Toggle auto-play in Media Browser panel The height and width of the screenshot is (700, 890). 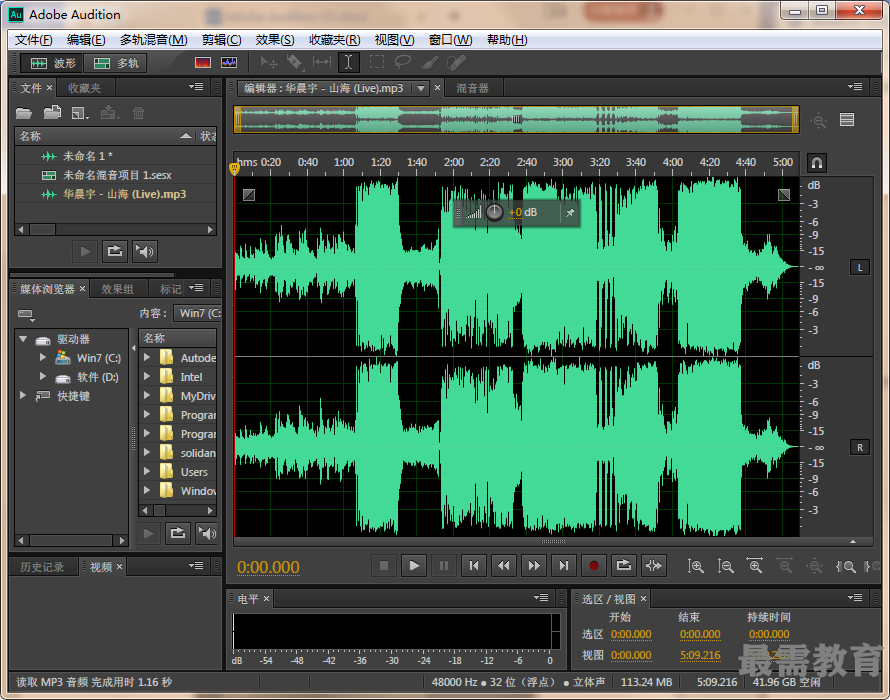click(x=207, y=534)
